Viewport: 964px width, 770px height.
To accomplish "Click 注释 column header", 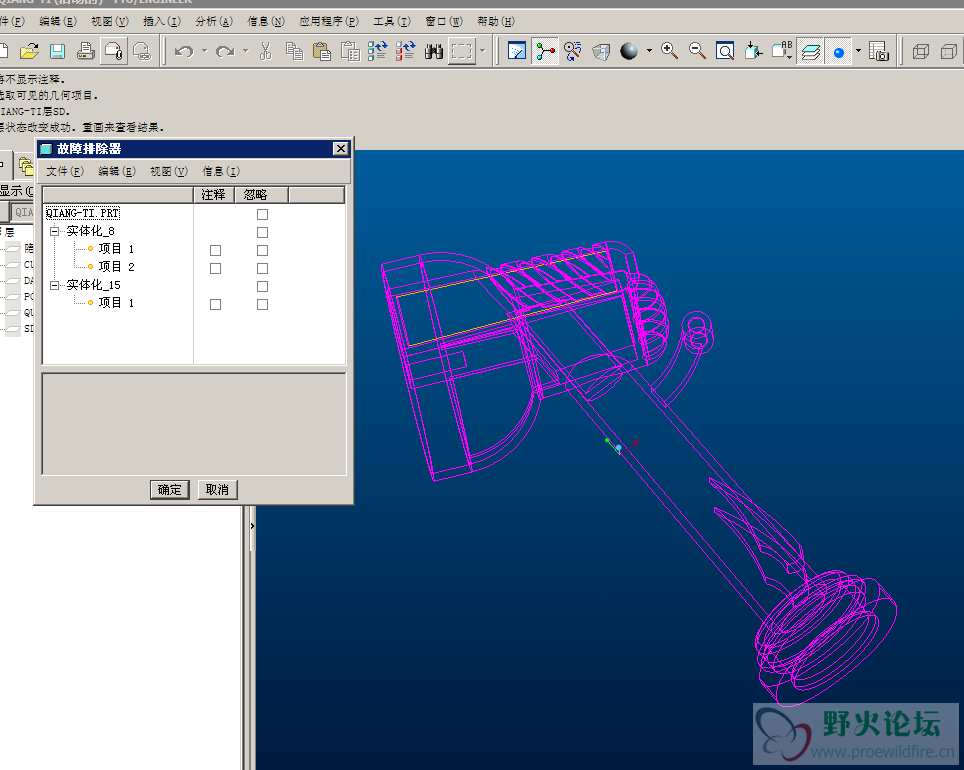I will point(213,195).
